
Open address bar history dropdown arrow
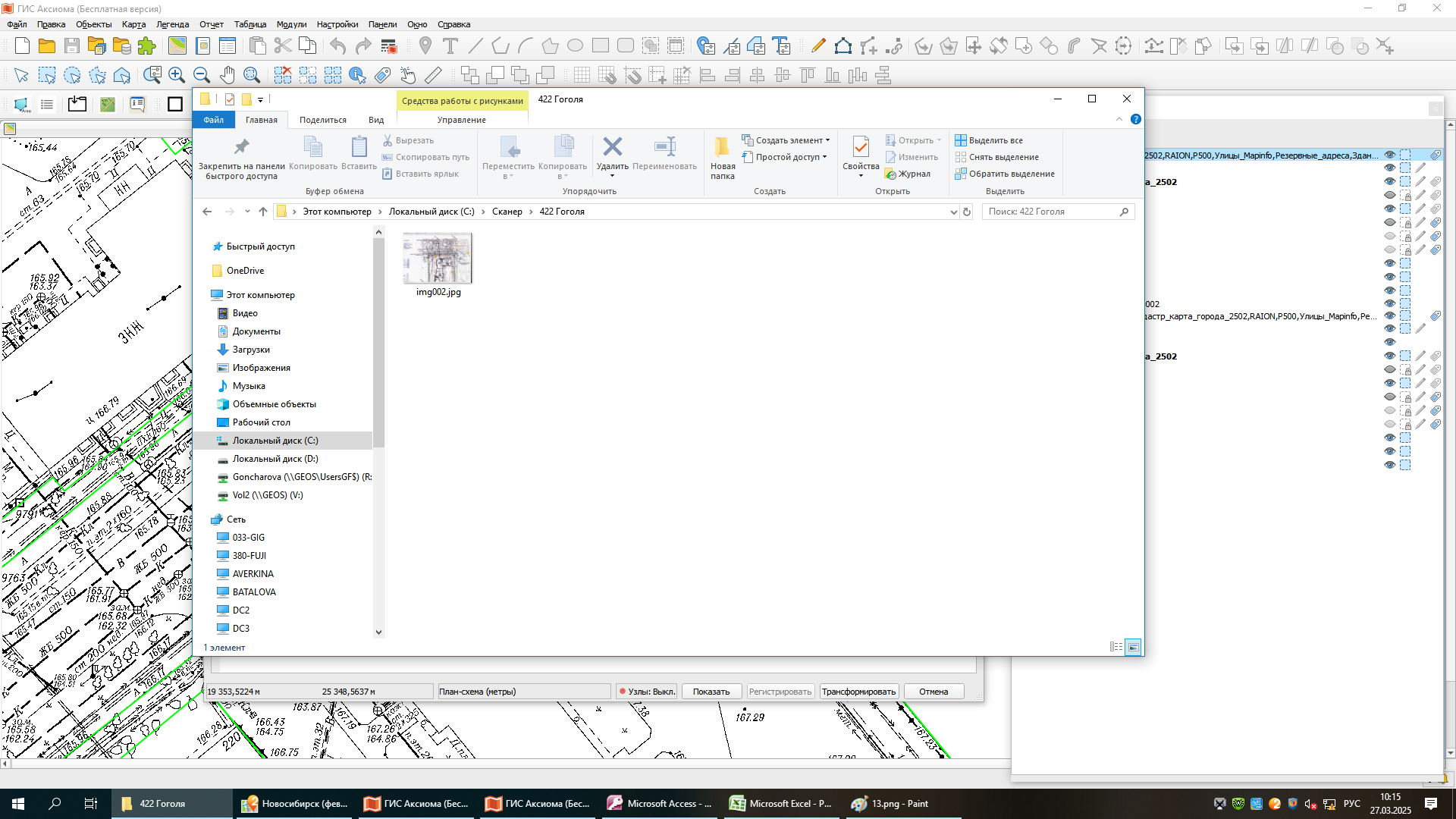click(x=953, y=212)
